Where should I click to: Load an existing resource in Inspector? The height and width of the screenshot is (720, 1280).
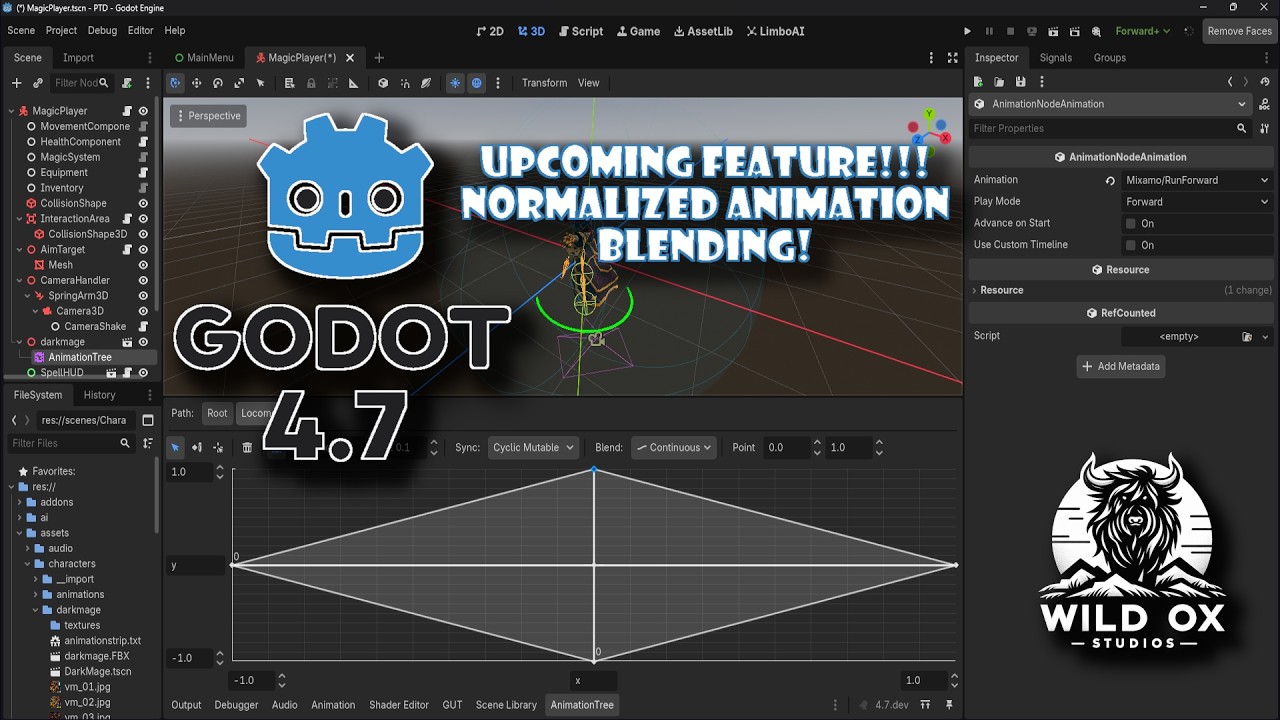(x=999, y=82)
